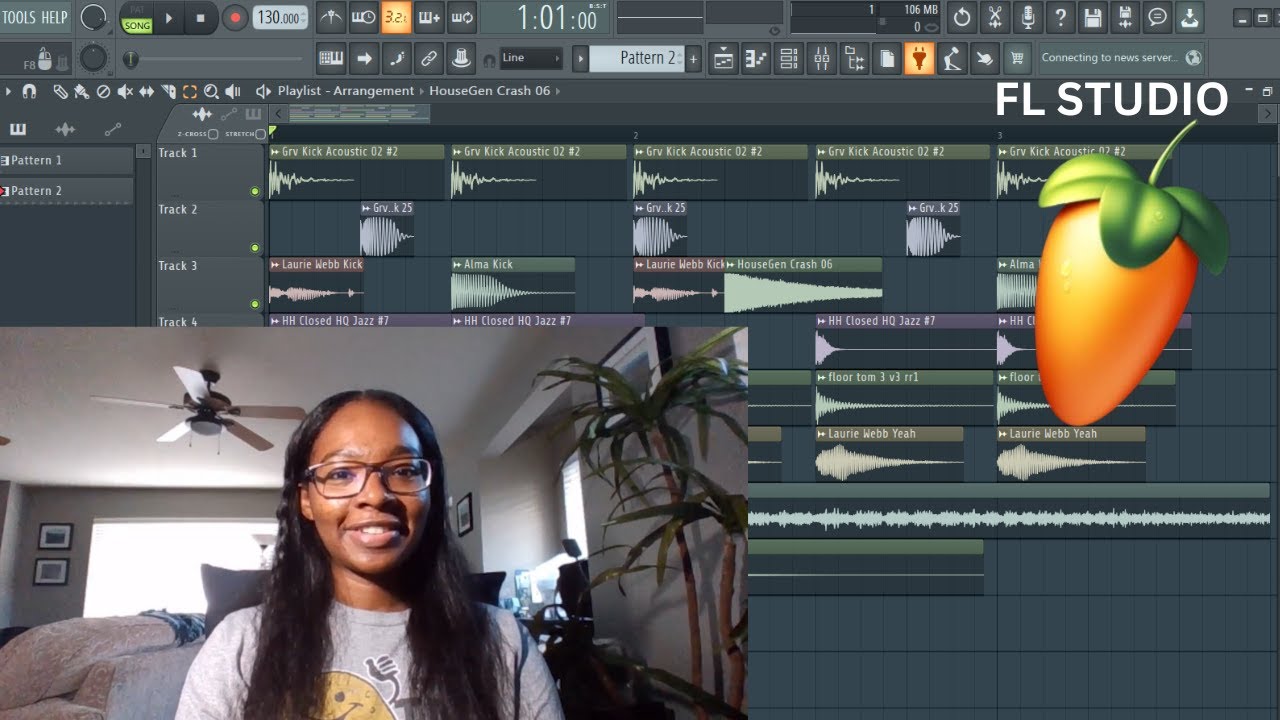Open Alma Kick clip menu
The height and width of the screenshot is (720, 1280).
(457, 265)
